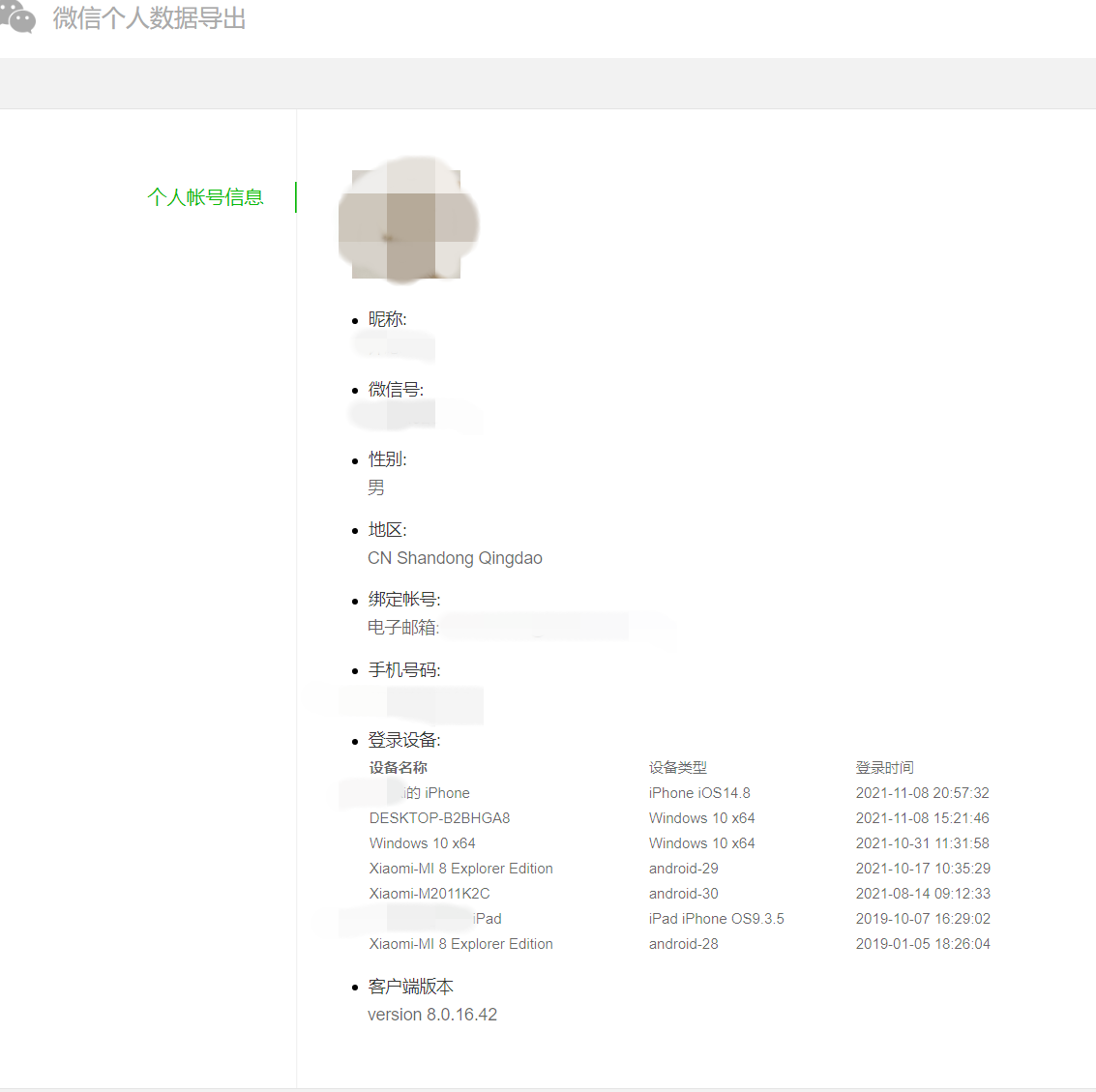
Task: Click the WeChat logo icon at top-left
Action: [x=18, y=18]
